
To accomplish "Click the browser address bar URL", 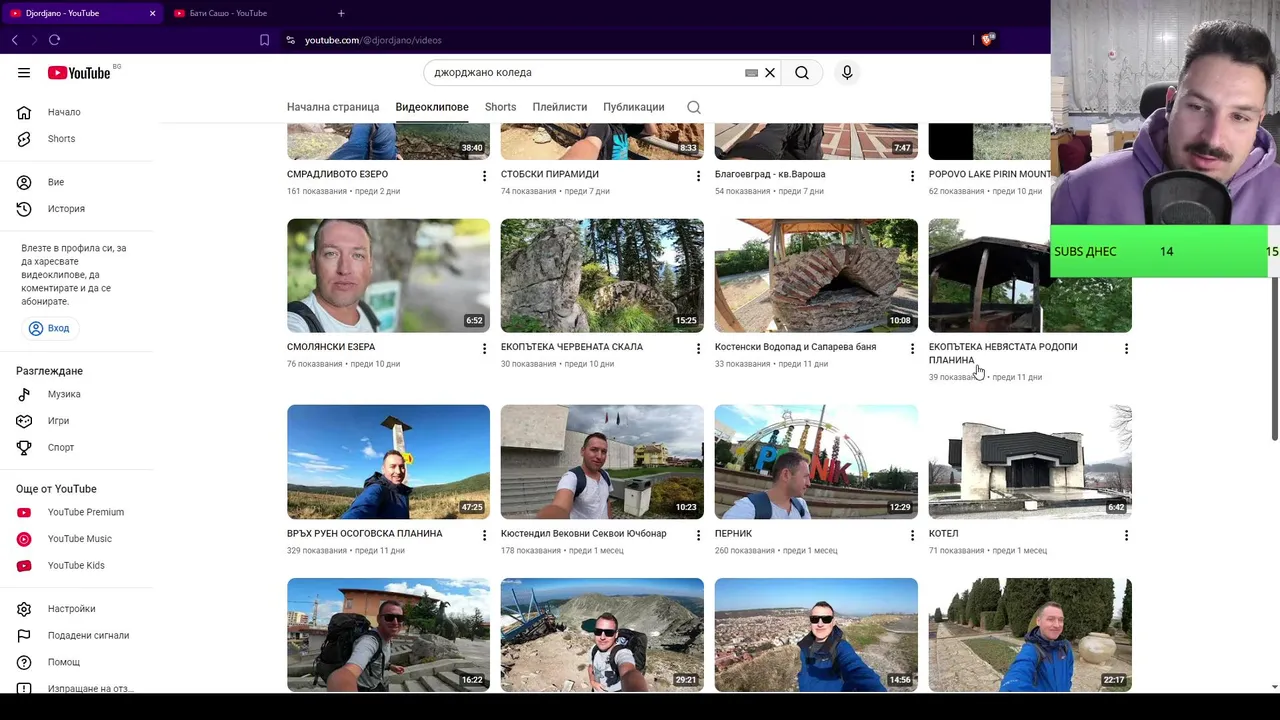I will click(x=373, y=40).
